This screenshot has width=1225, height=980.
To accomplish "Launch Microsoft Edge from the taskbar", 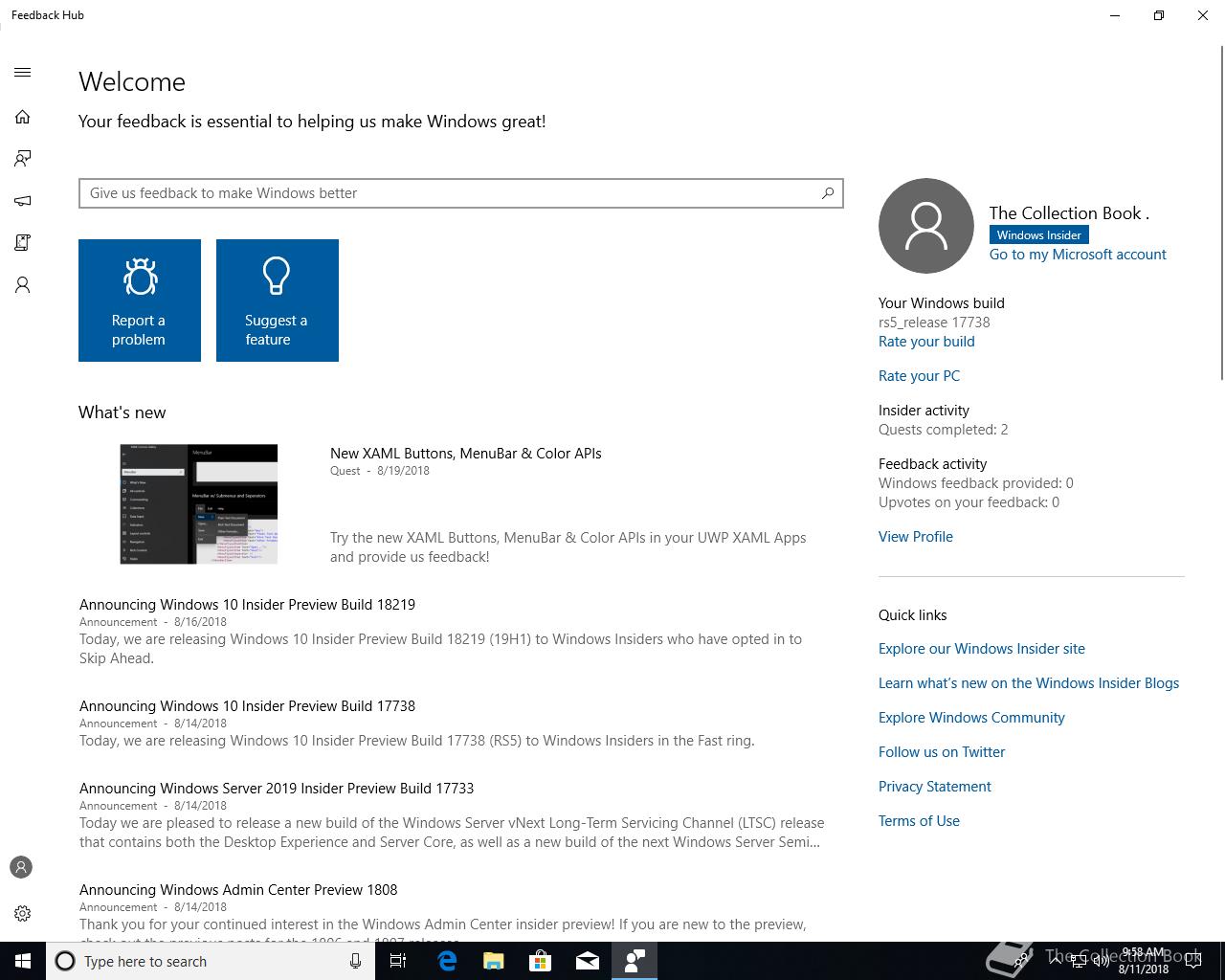I will (446, 961).
